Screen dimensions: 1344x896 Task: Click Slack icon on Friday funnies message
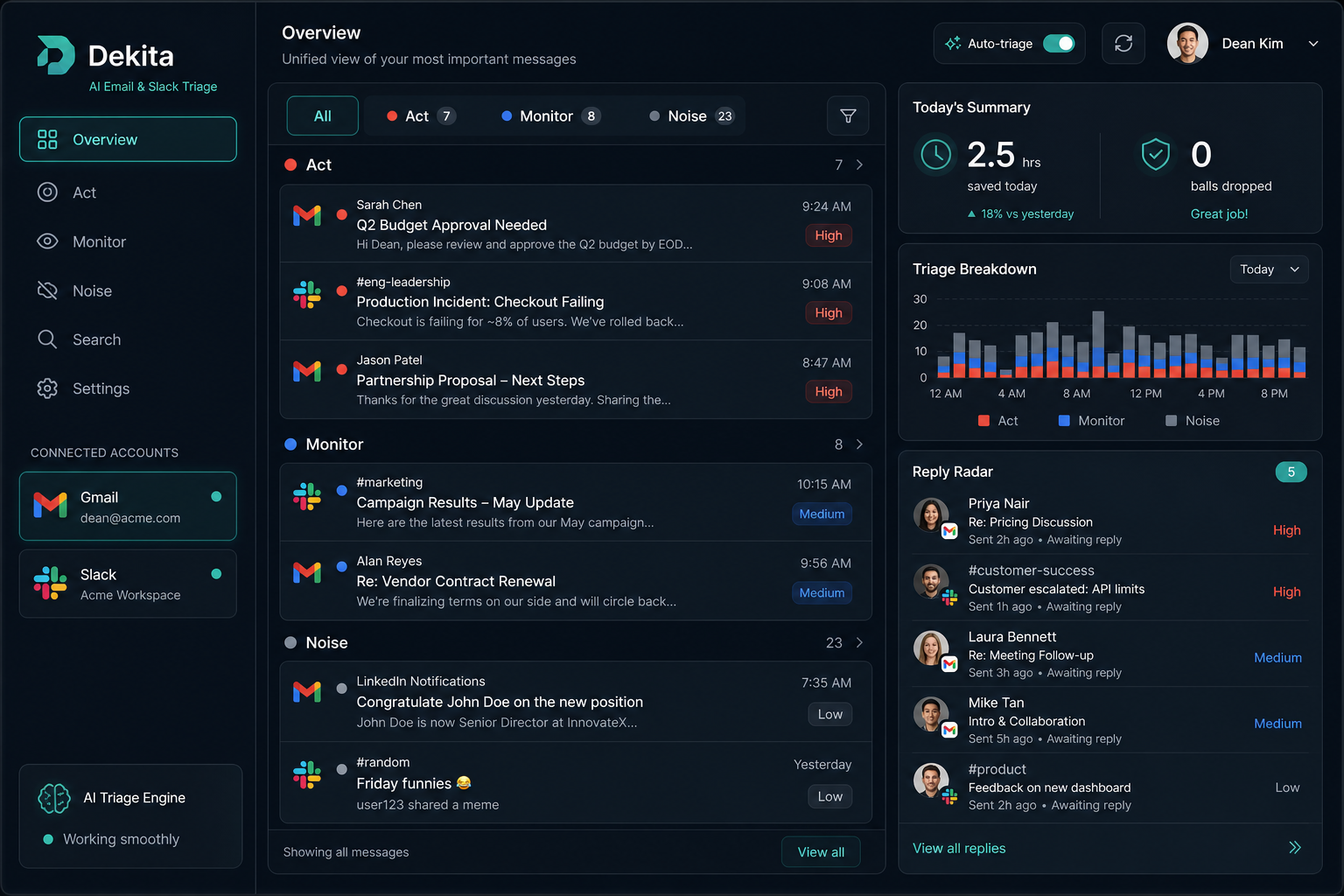point(307,775)
